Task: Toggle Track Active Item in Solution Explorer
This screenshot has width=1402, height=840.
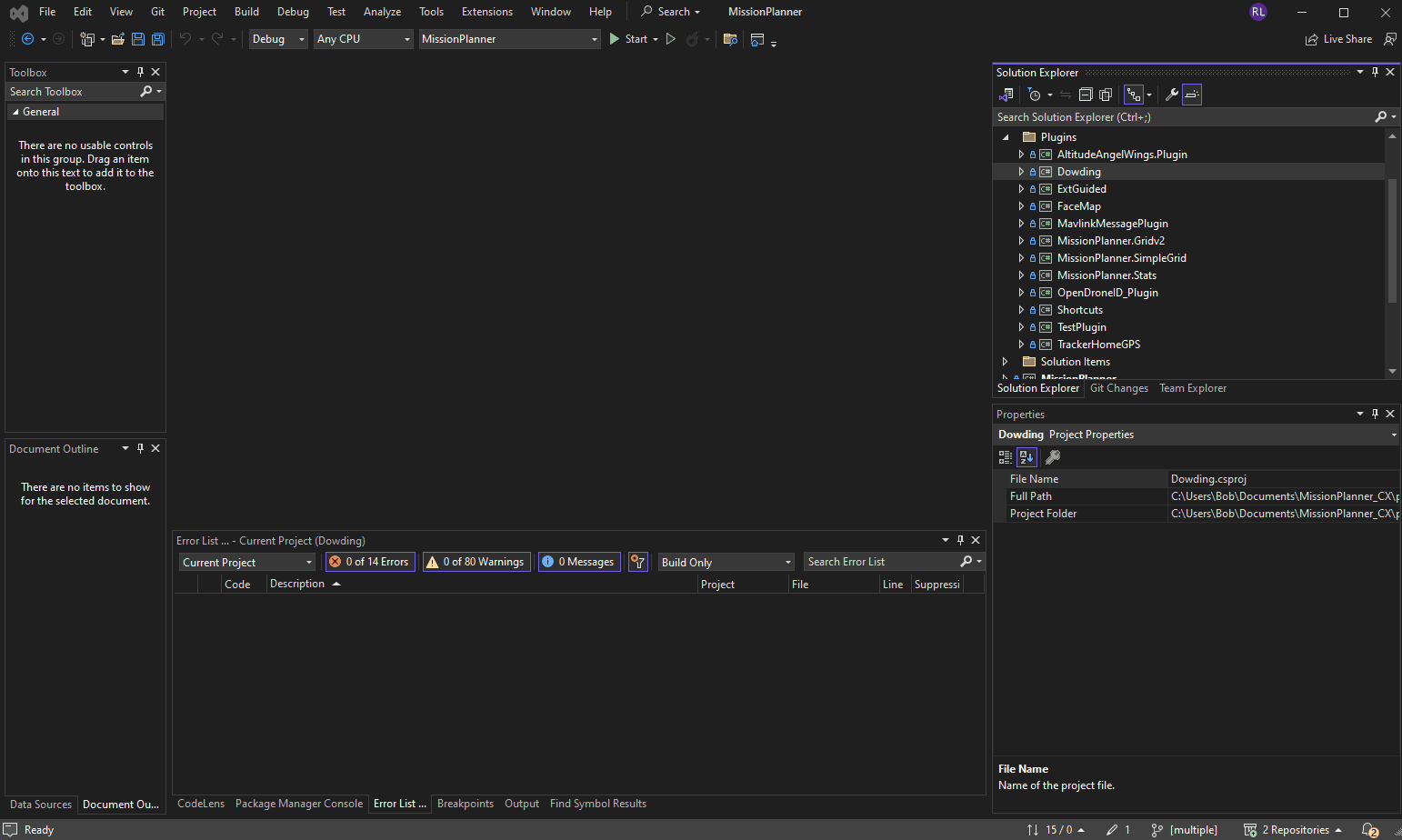Action: pyautogui.click(x=1133, y=95)
